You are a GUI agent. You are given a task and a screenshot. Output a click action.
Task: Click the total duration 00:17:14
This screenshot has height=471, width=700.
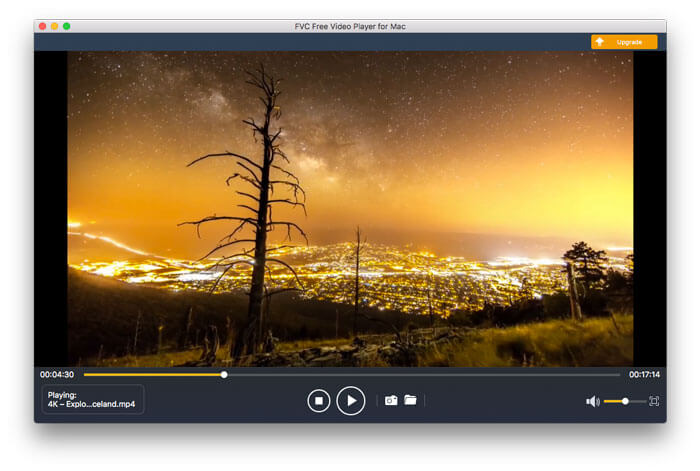pyautogui.click(x=643, y=375)
